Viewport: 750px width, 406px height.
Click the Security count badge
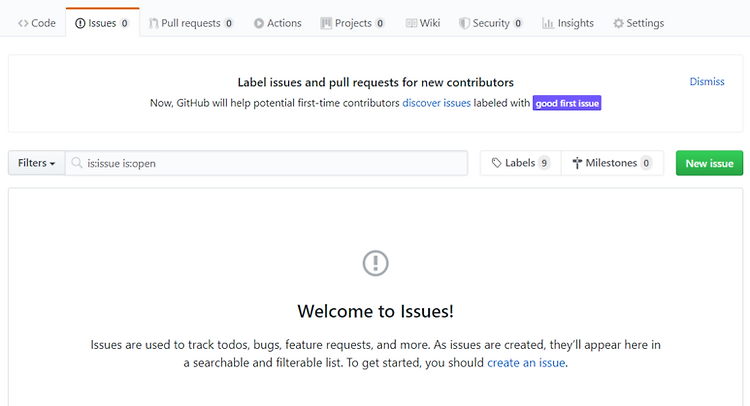pos(518,23)
